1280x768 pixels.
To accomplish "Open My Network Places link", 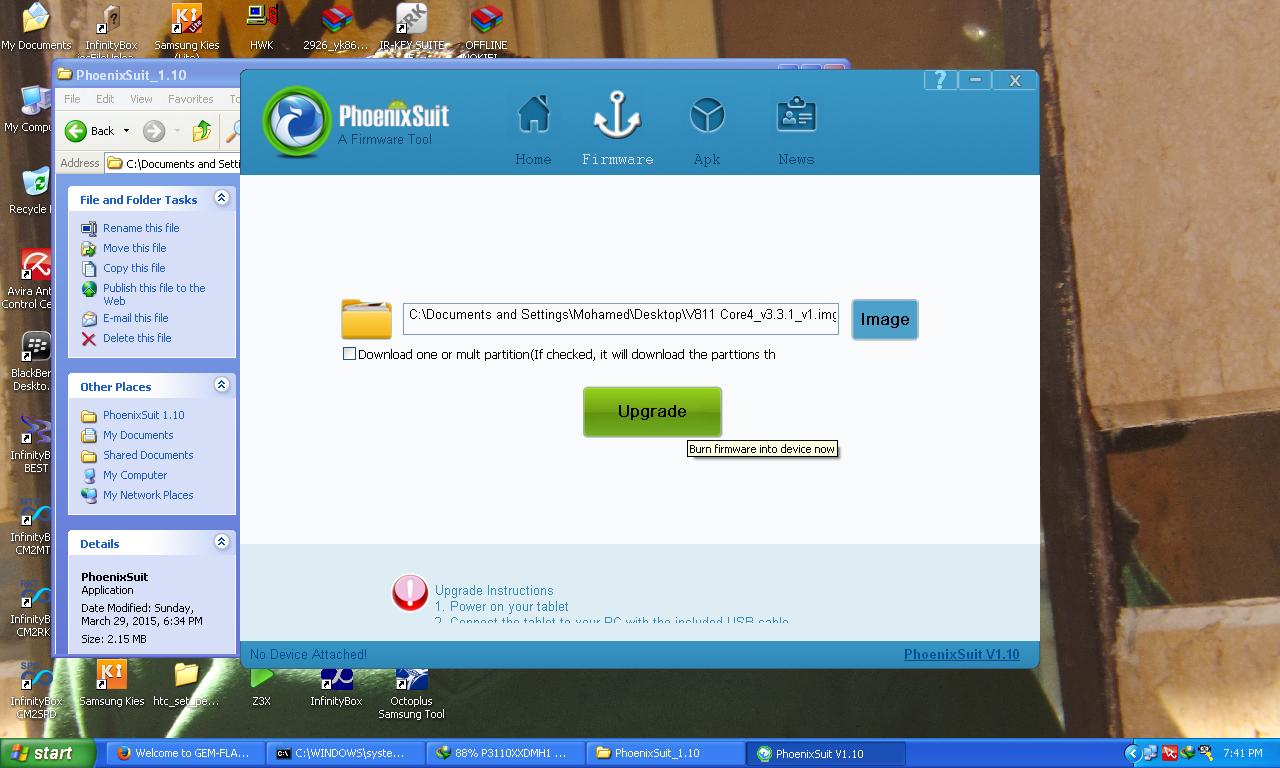I will coord(148,495).
